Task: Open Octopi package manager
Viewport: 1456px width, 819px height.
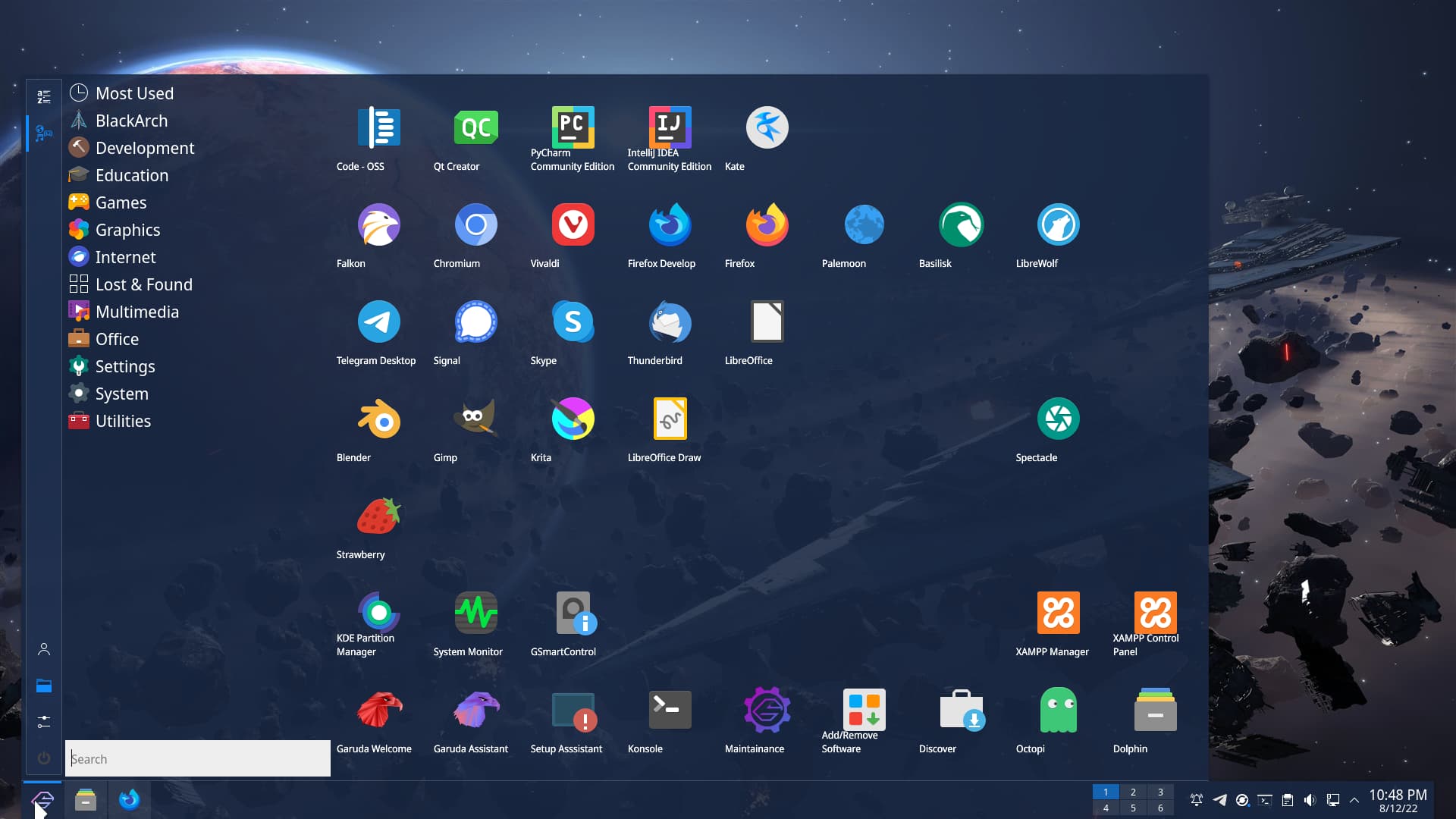Action: click(1058, 710)
